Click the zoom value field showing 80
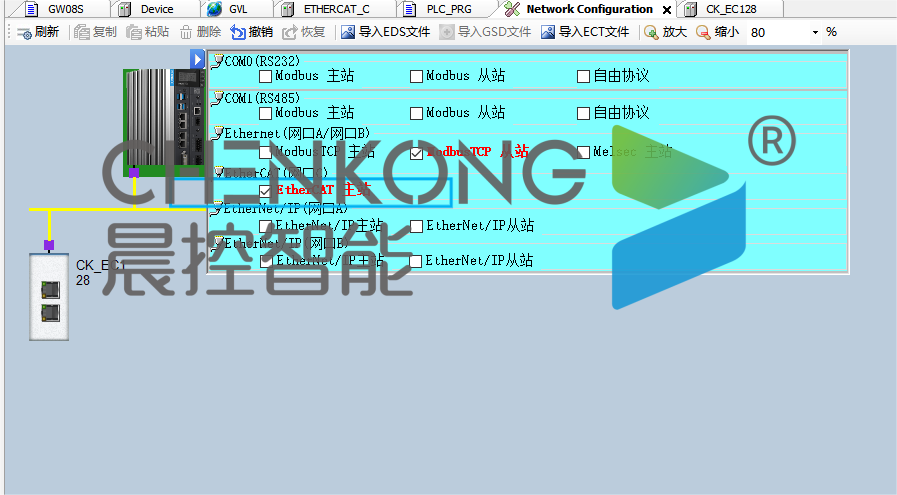This screenshot has height=495, width=897. click(x=779, y=33)
